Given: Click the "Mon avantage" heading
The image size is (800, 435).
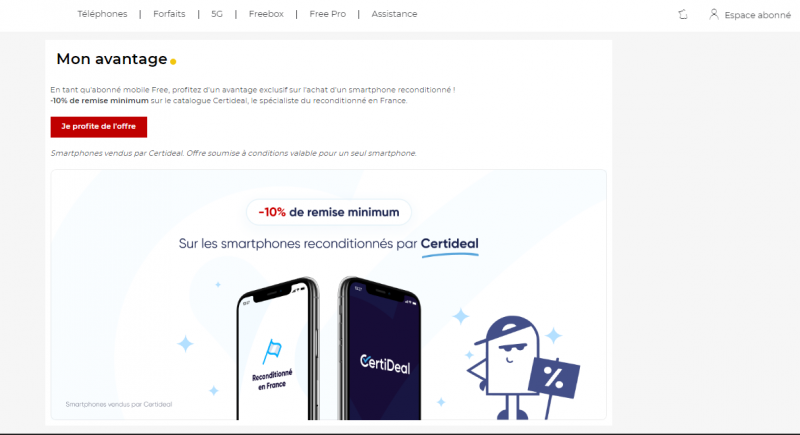Looking at the screenshot, I should (112, 59).
